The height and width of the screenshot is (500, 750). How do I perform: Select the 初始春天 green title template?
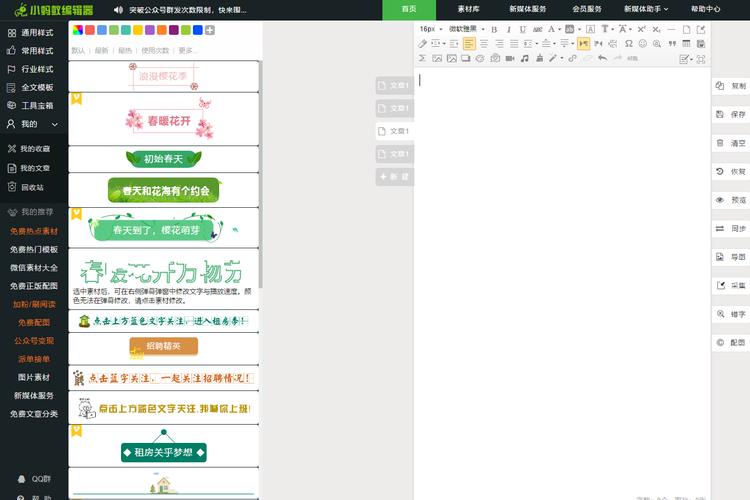[164, 159]
